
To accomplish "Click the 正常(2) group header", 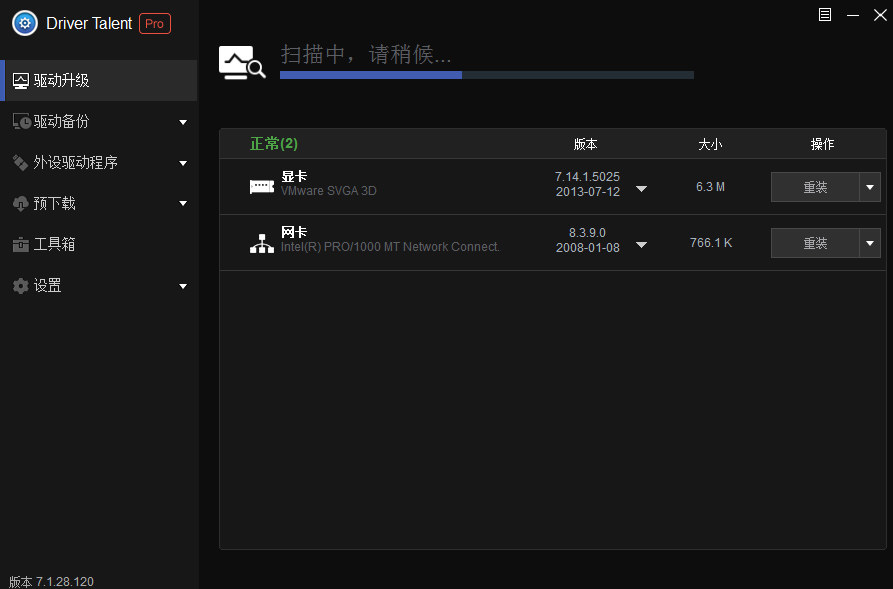I will click(x=274, y=144).
